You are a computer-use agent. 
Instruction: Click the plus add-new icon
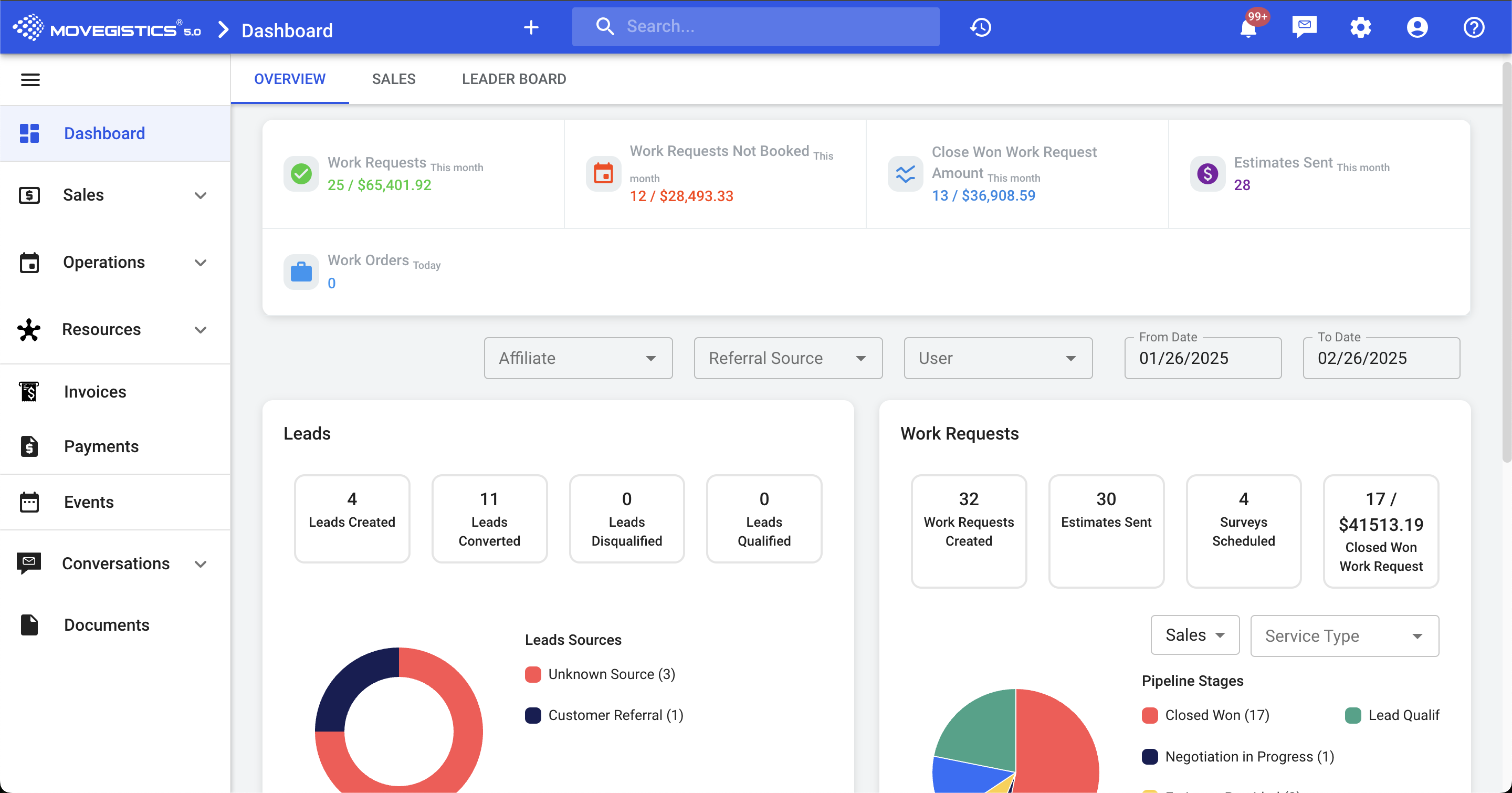coord(531,27)
